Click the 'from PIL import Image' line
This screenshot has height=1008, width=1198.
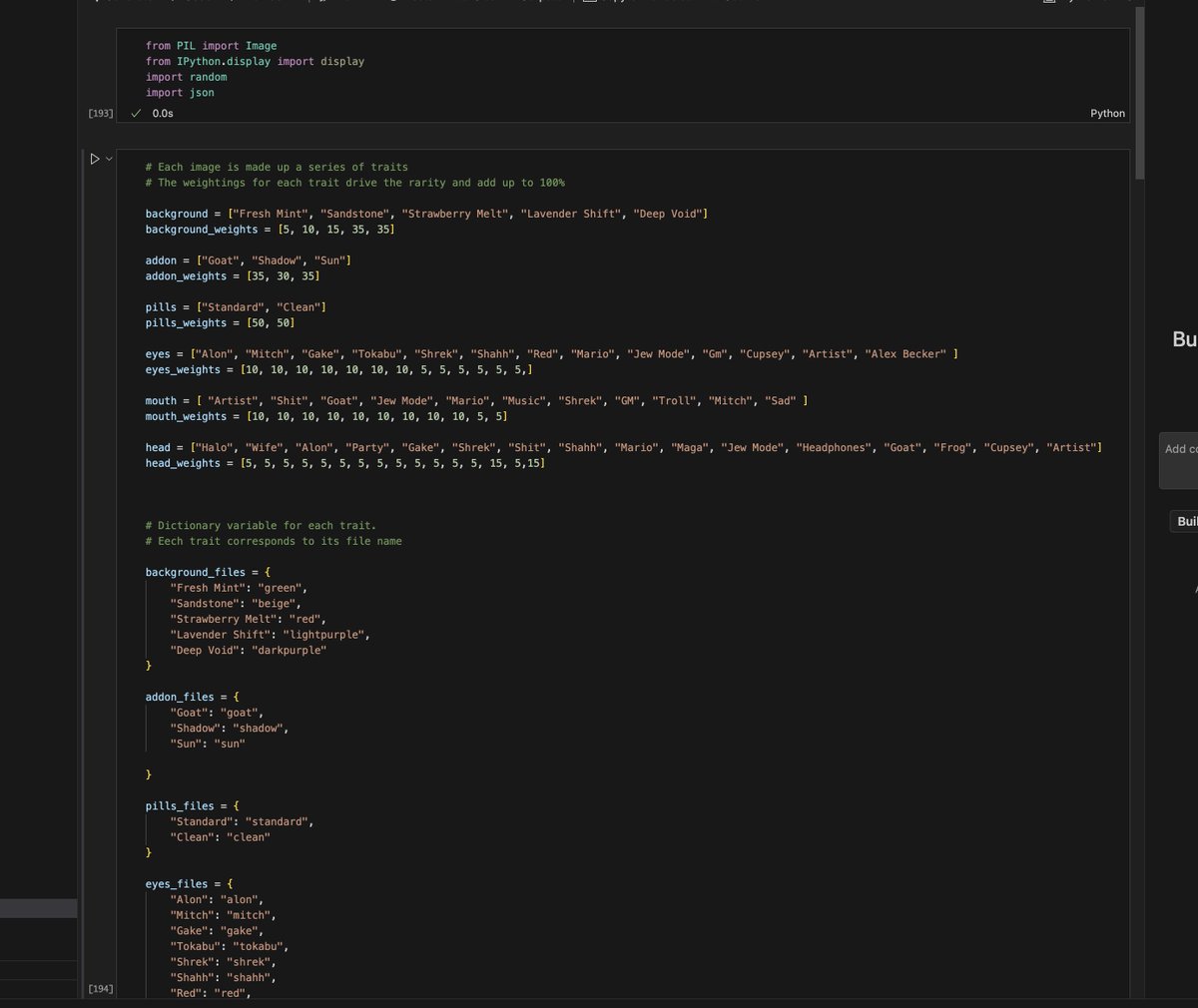pyautogui.click(x=212, y=46)
